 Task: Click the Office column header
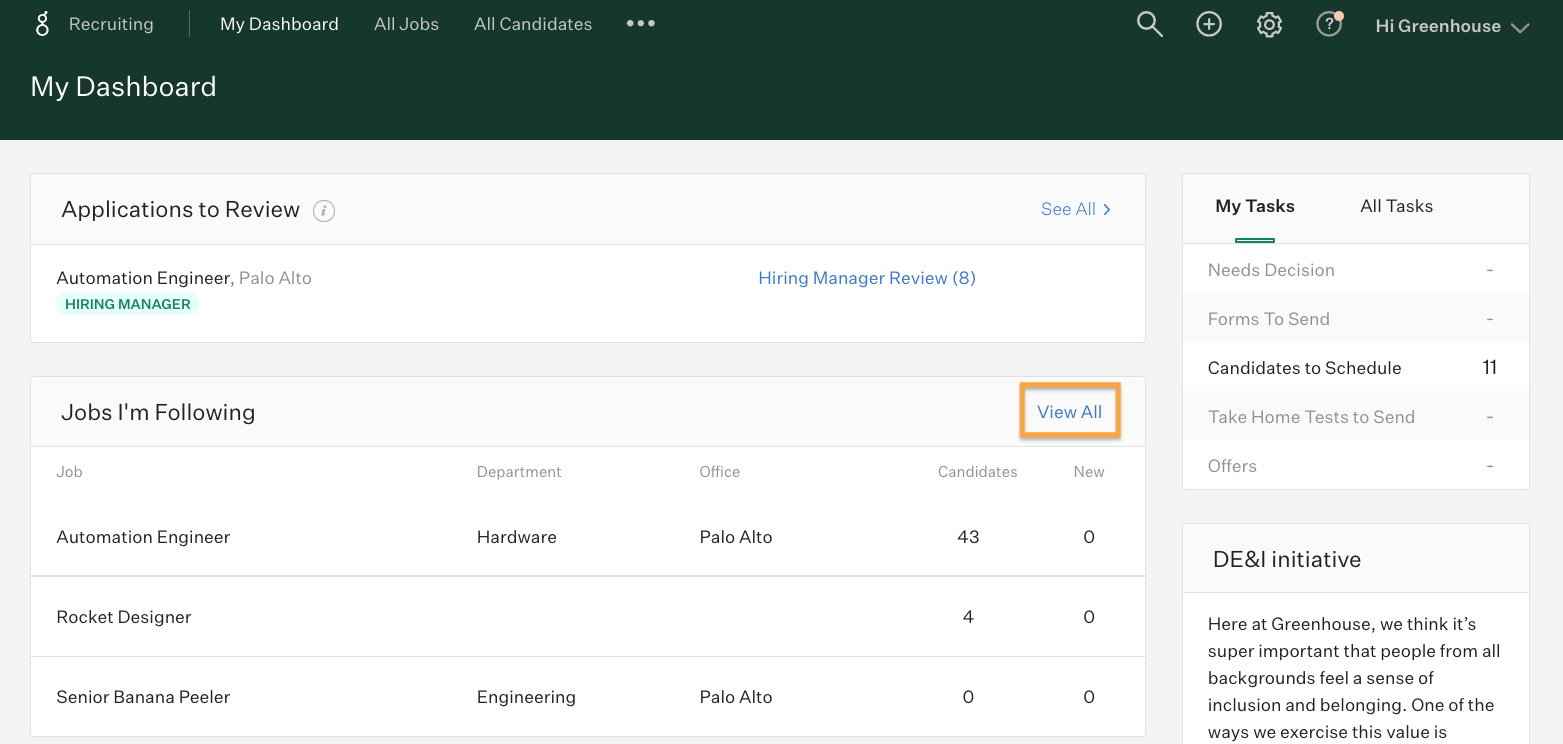pyautogui.click(x=719, y=472)
